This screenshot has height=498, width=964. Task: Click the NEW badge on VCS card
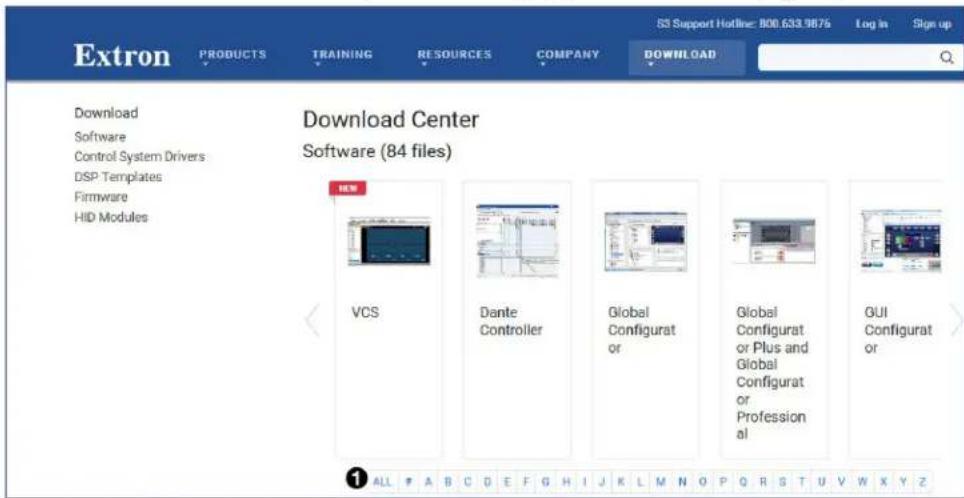(347, 189)
